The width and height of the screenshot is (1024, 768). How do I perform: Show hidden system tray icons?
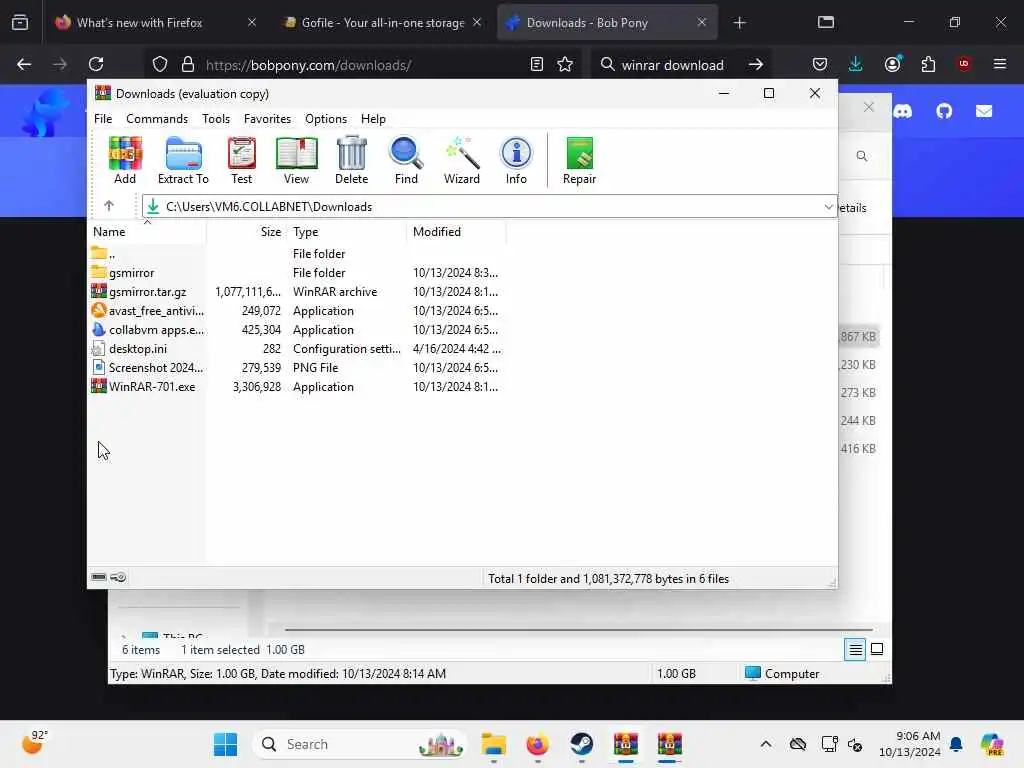(766, 744)
